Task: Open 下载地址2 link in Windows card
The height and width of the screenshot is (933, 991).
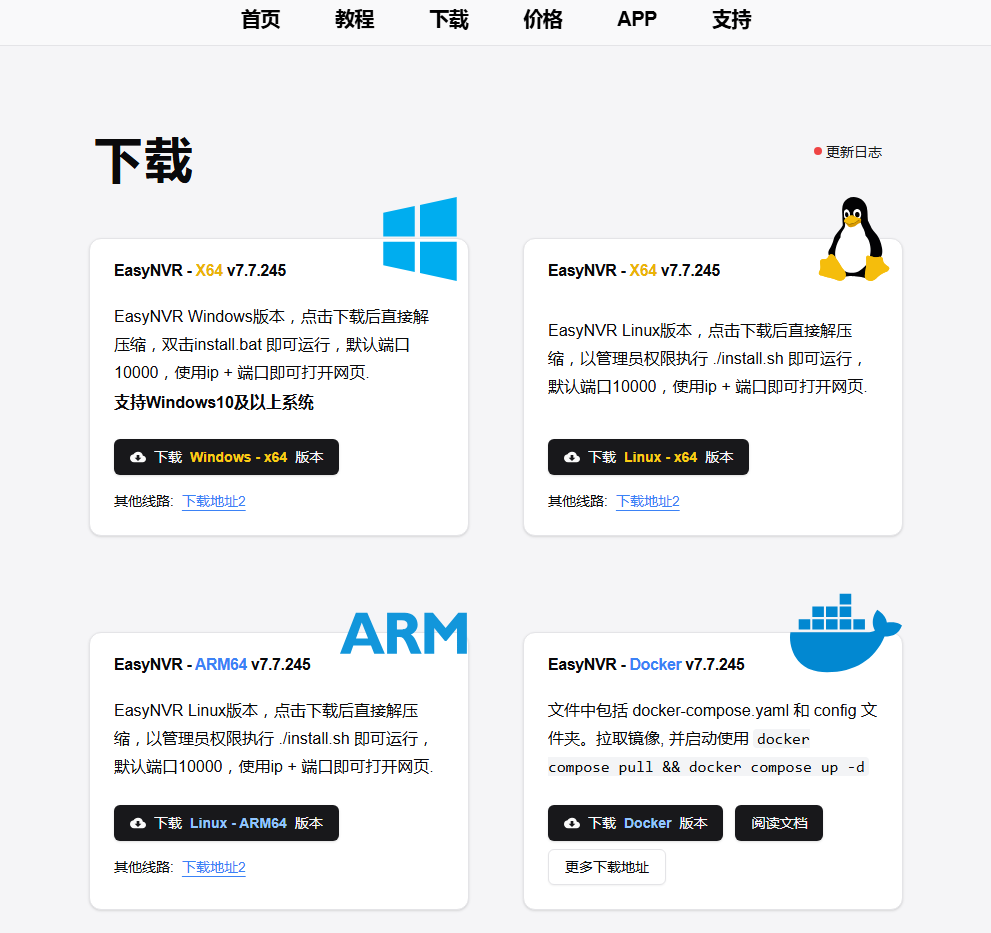Action: pyautogui.click(x=214, y=501)
